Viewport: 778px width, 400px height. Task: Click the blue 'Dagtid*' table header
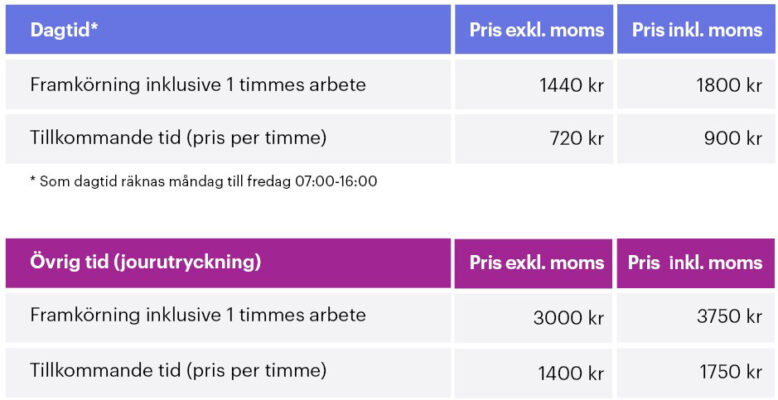(x=64, y=30)
